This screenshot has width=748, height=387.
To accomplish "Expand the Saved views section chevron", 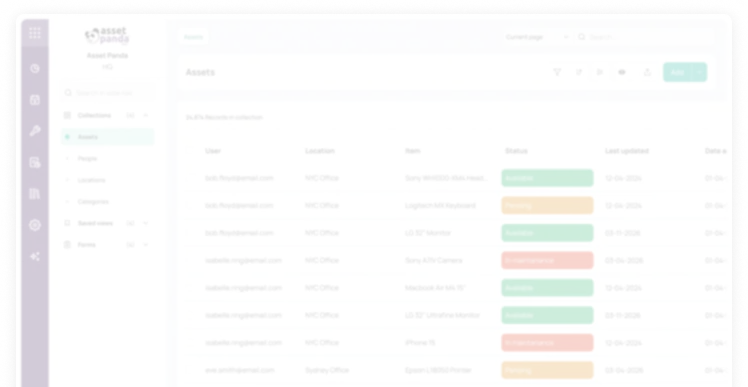I will point(146,223).
